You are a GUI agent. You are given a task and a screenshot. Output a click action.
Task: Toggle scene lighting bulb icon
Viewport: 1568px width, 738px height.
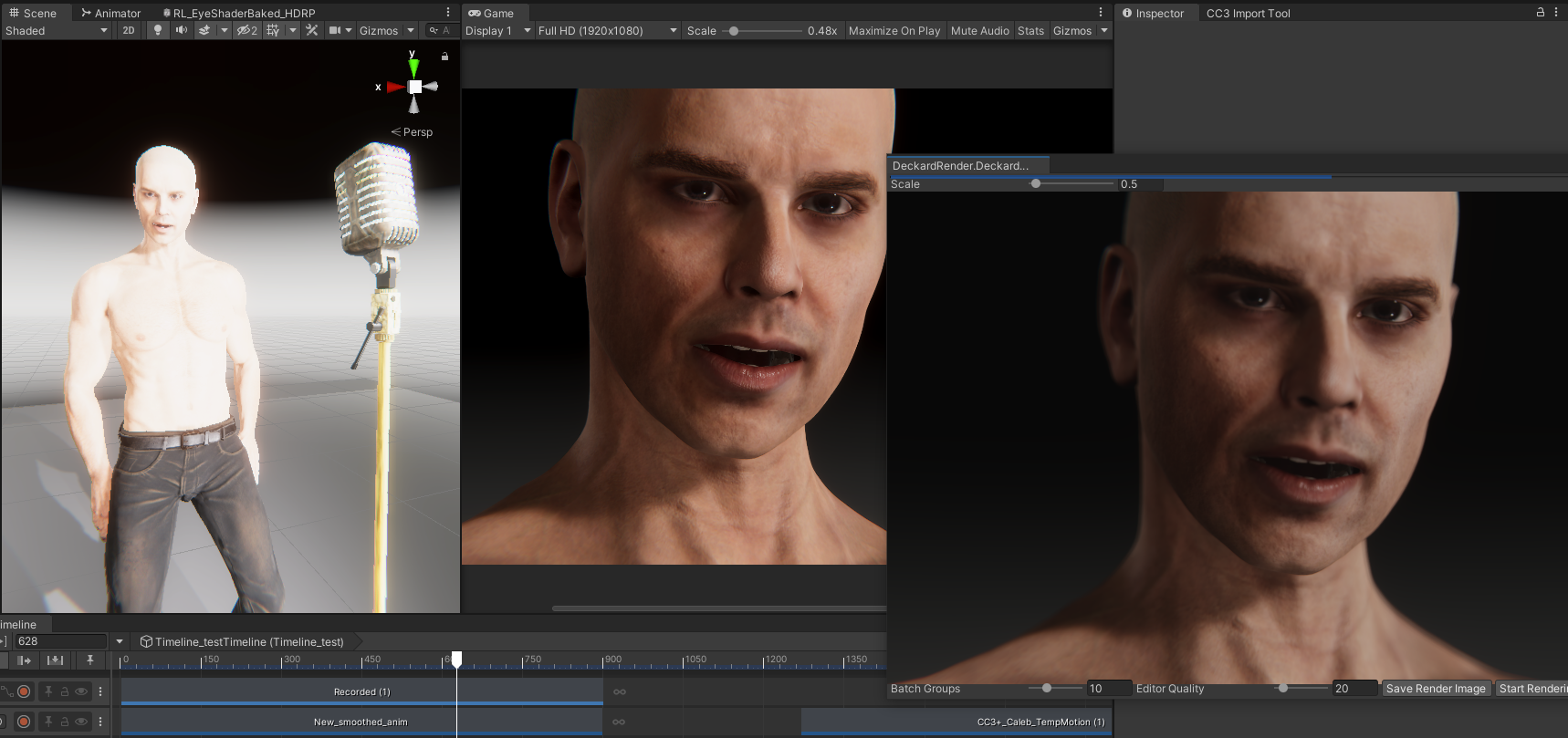158,30
